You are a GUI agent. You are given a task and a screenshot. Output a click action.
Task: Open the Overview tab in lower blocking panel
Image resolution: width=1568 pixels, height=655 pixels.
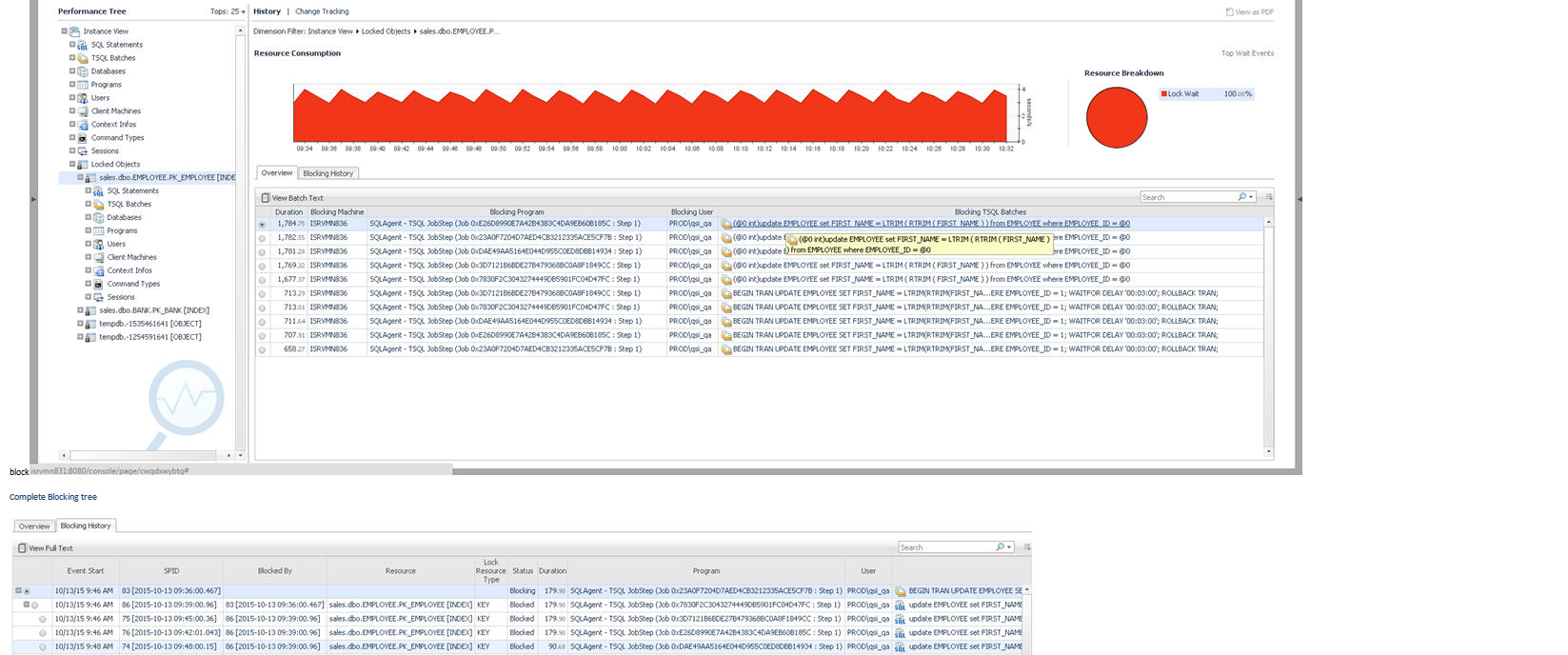click(34, 526)
